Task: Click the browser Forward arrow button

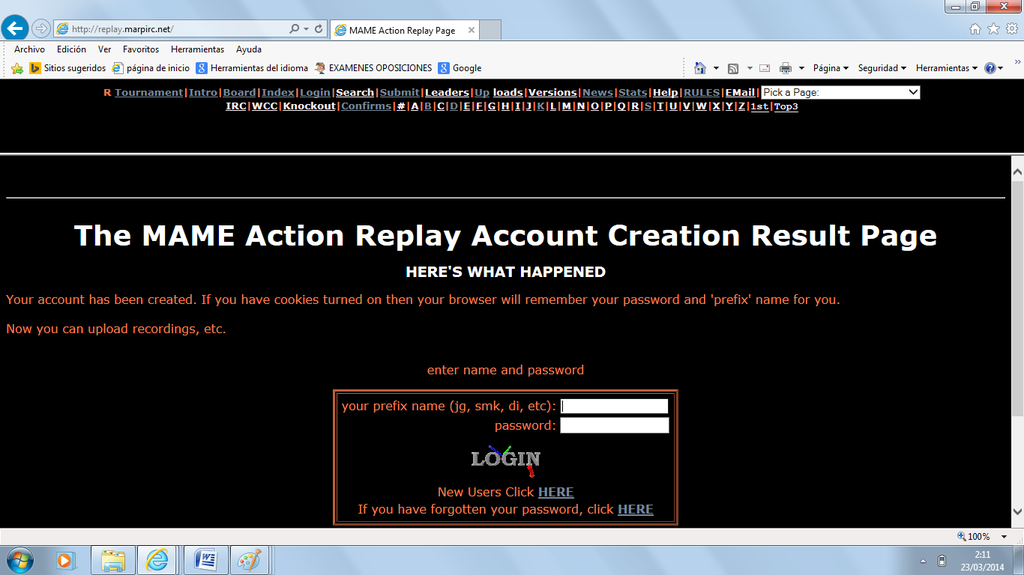Action: 40,29
